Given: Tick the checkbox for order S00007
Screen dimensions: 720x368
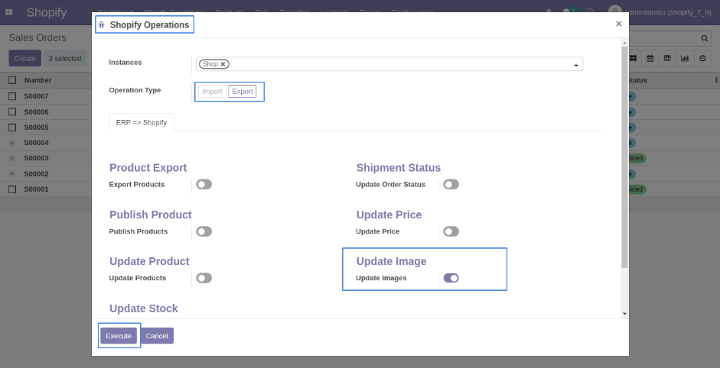Looking at the screenshot, I should coord(12,96).
